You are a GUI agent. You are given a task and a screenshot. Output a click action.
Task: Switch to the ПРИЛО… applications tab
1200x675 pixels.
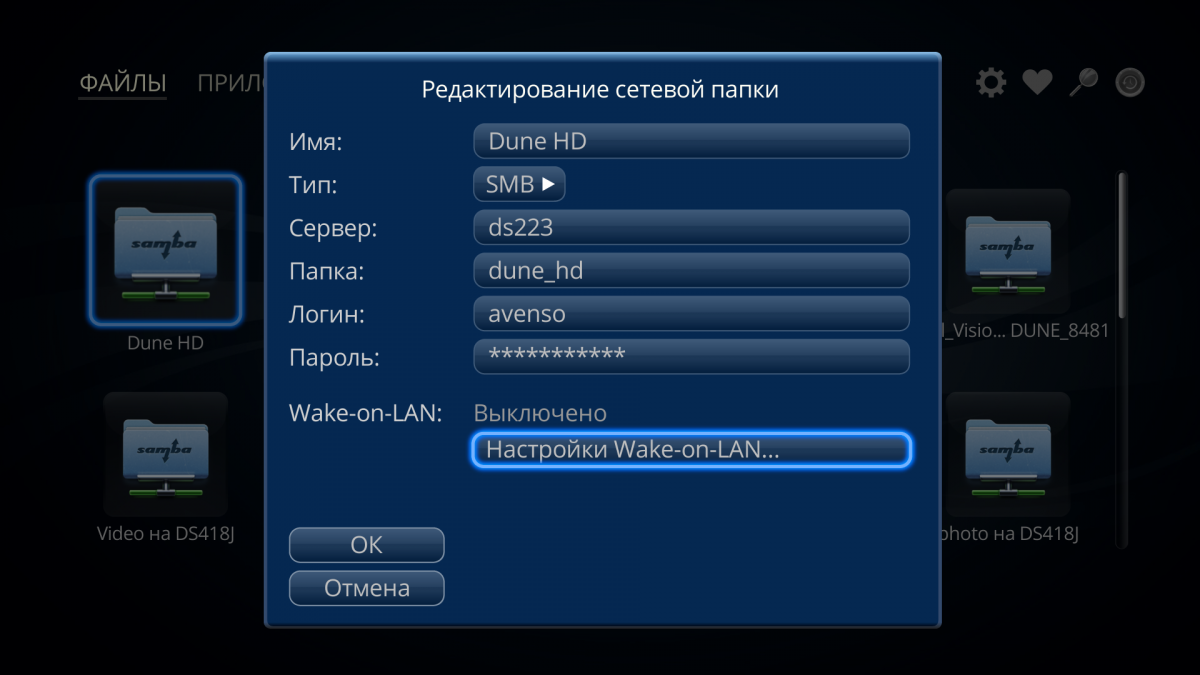(231, 83)
